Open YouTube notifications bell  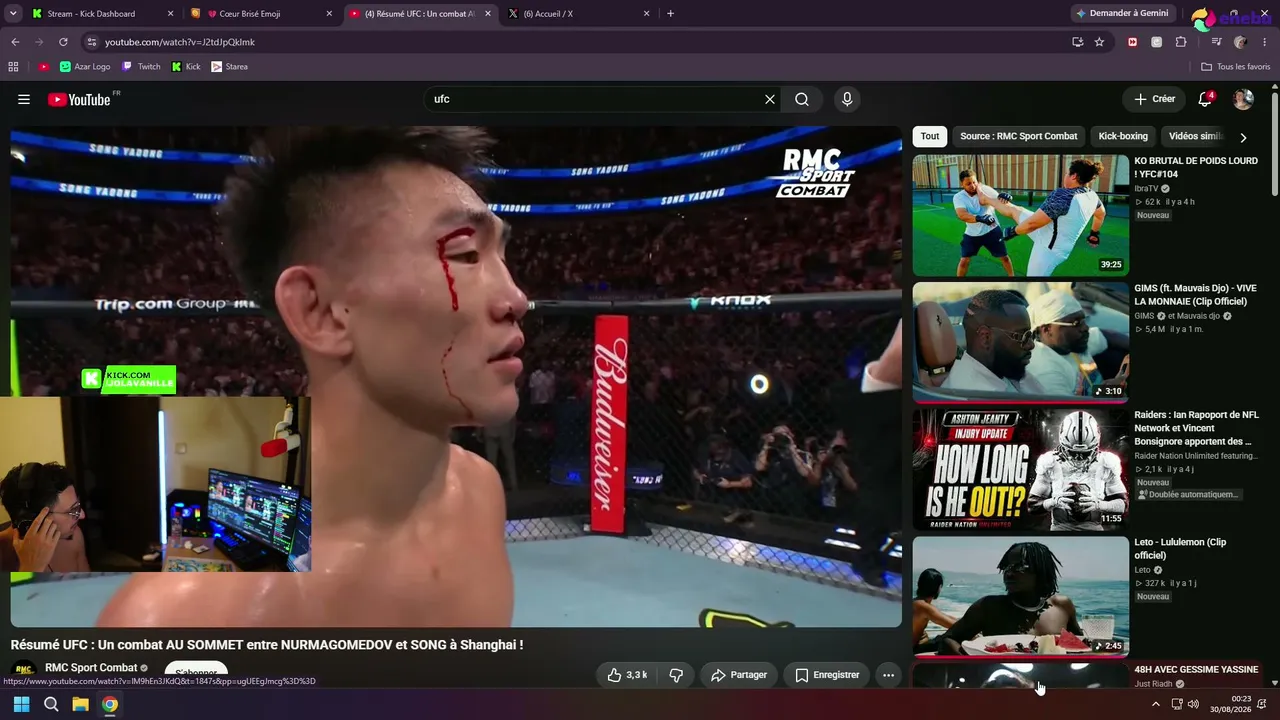pyautogui.click(x=1205, y=99)
